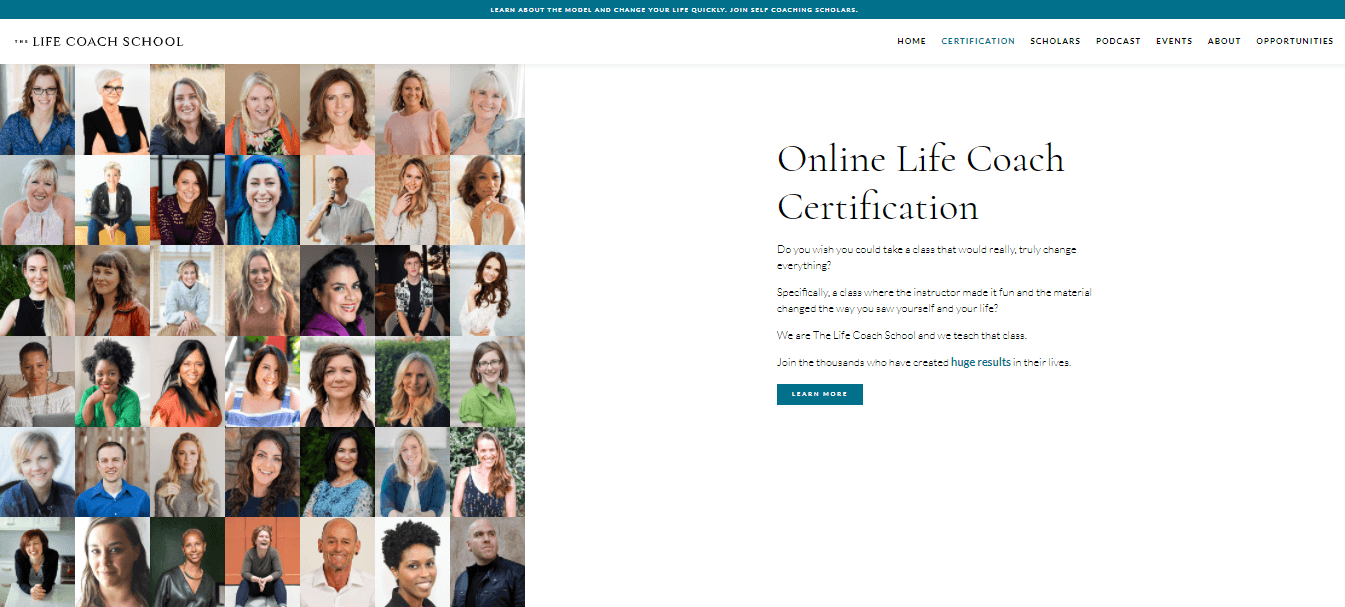Open the photo of bald man in dark jacket
Viewport: 1345px width, 607px height.
click(487, 562)
